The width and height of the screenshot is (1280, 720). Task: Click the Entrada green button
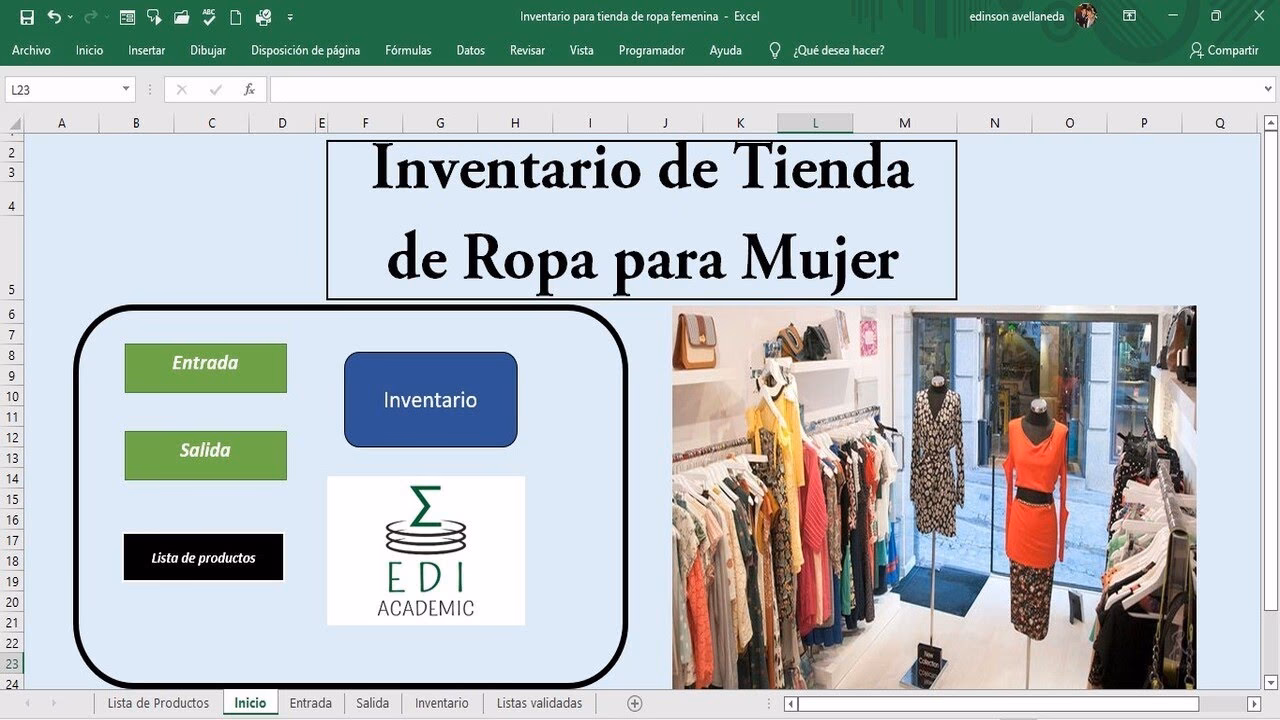click(x=205, y=367)
